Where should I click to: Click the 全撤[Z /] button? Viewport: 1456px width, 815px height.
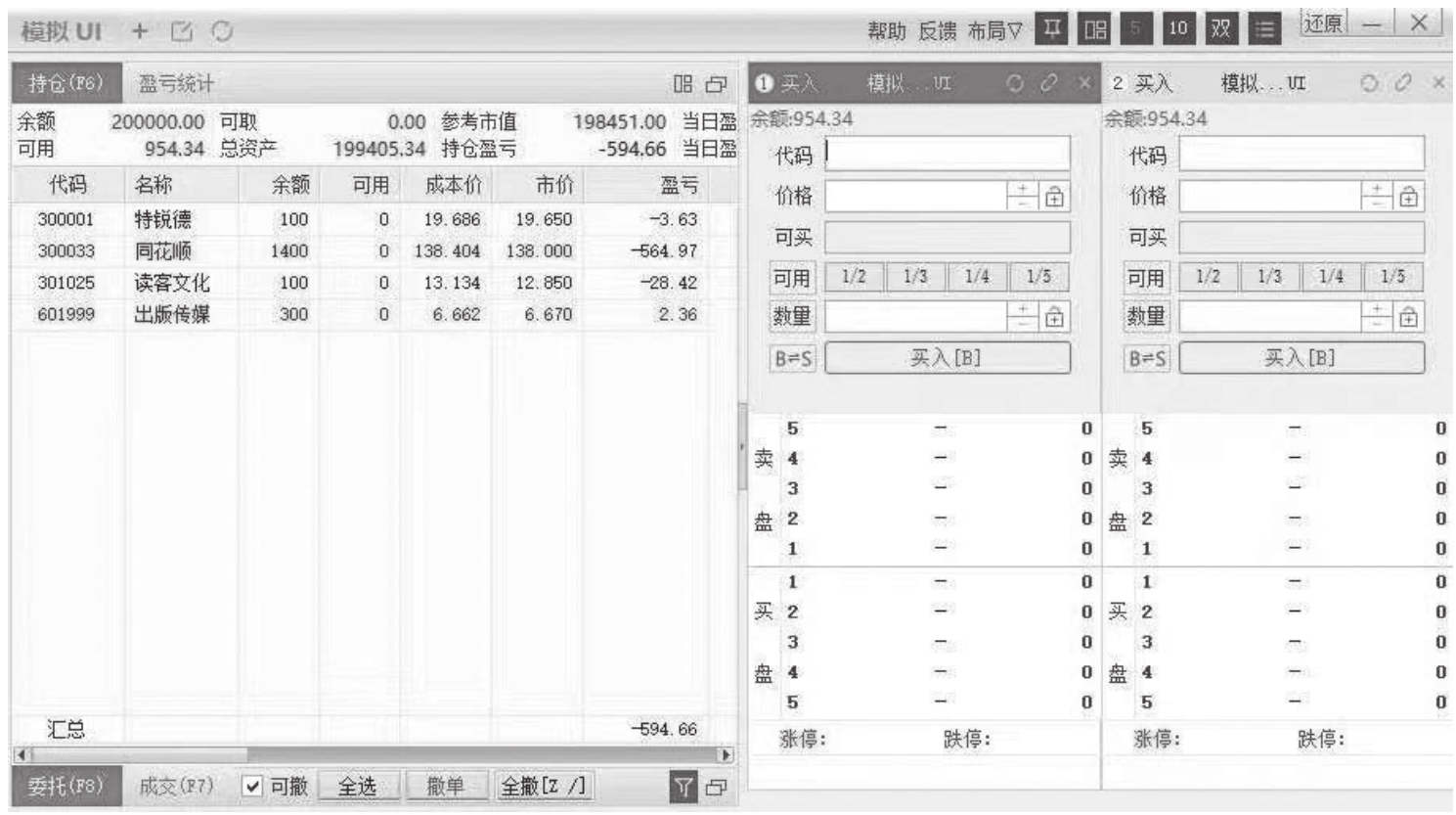pos(544,787)
